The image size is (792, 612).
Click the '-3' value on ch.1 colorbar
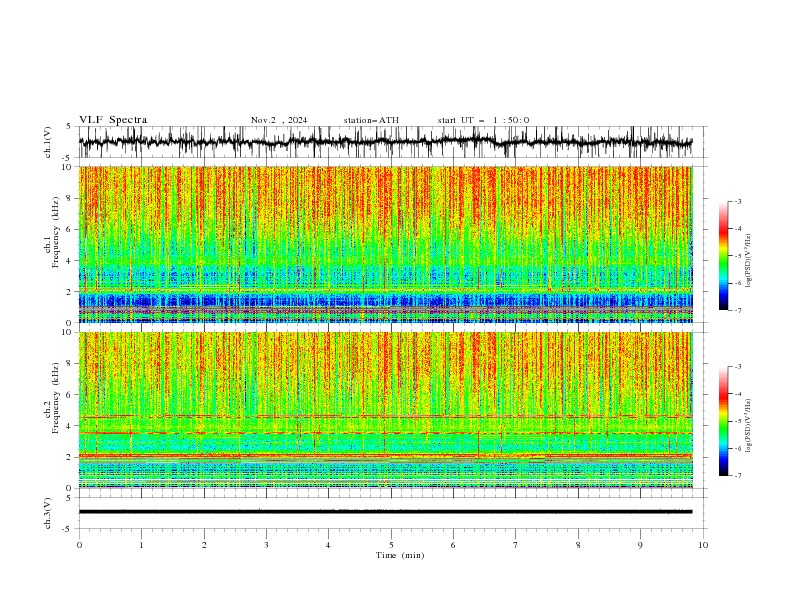click(x=738, y=201)
